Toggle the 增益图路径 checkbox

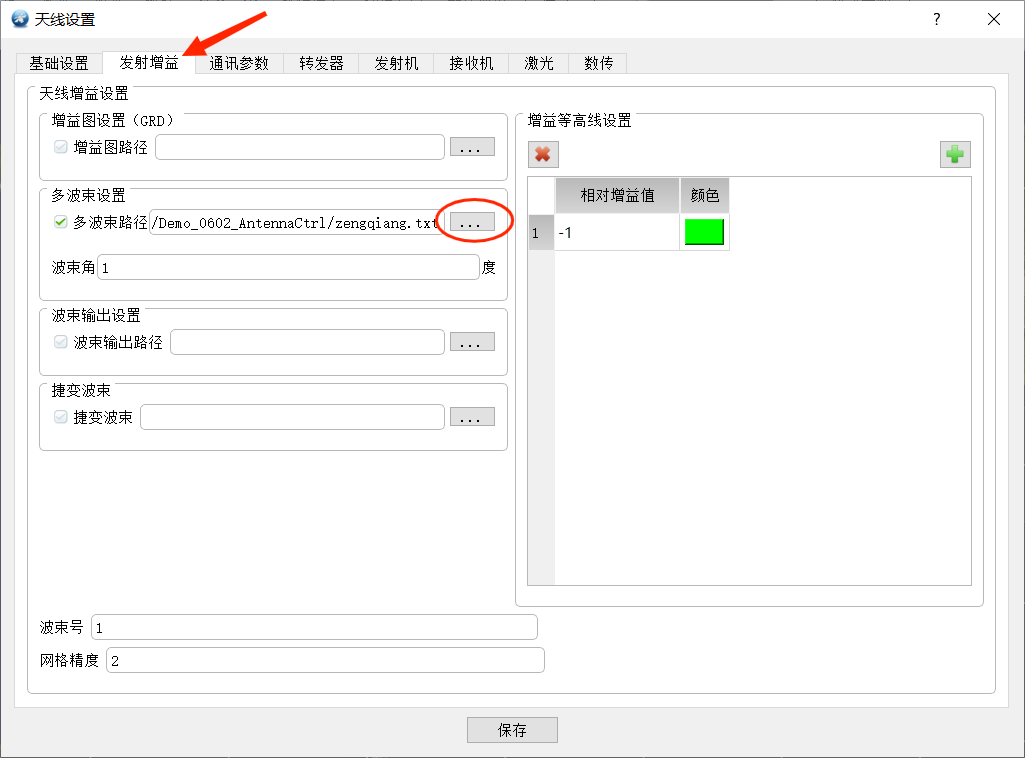pos(61,147)
